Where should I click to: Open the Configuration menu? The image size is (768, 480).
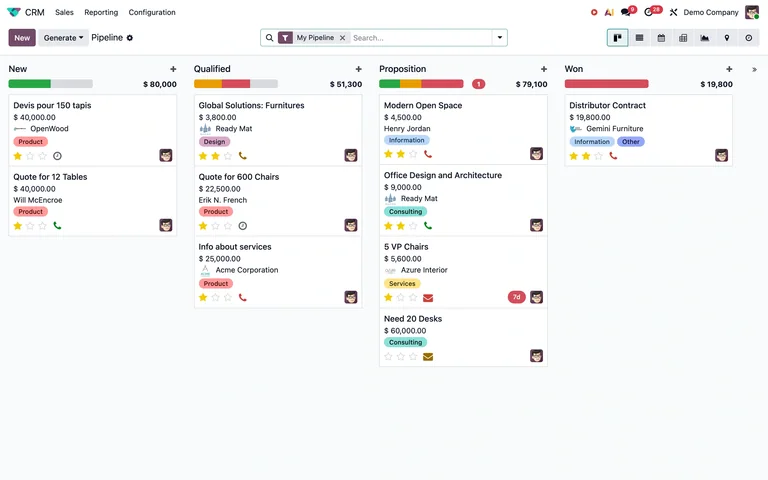click(152, 12)
